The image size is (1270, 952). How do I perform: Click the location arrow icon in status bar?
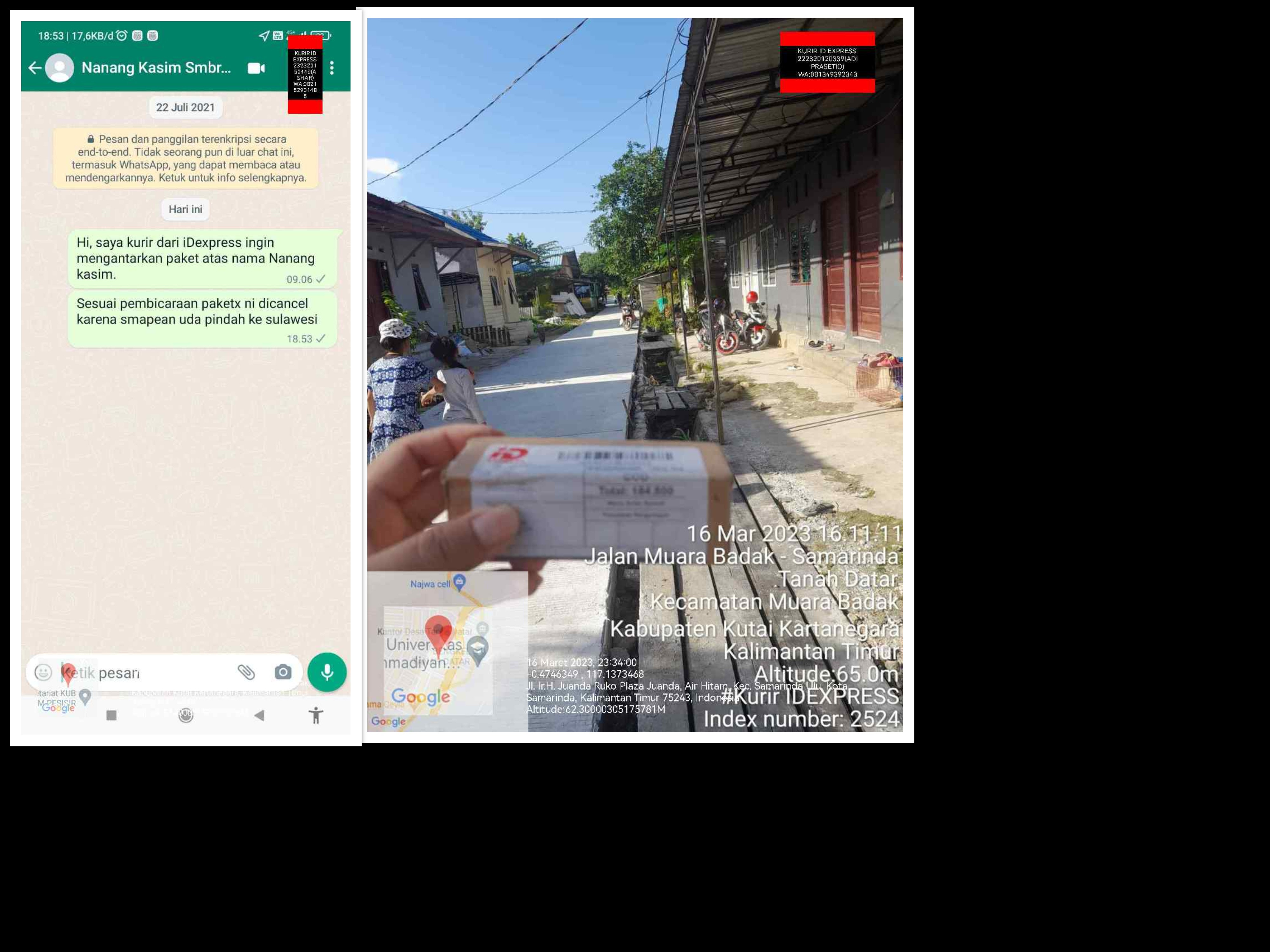[x=264, y=36]
